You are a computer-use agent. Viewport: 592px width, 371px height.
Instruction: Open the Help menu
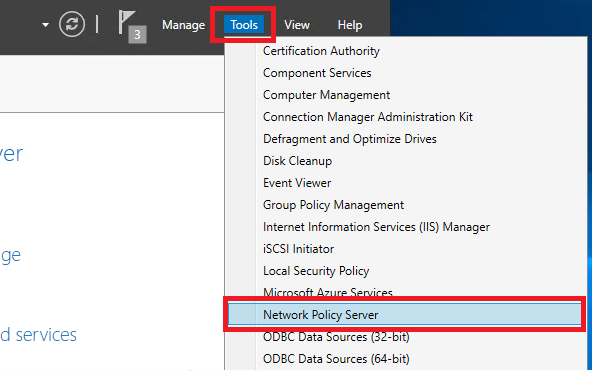coord(350,25)
